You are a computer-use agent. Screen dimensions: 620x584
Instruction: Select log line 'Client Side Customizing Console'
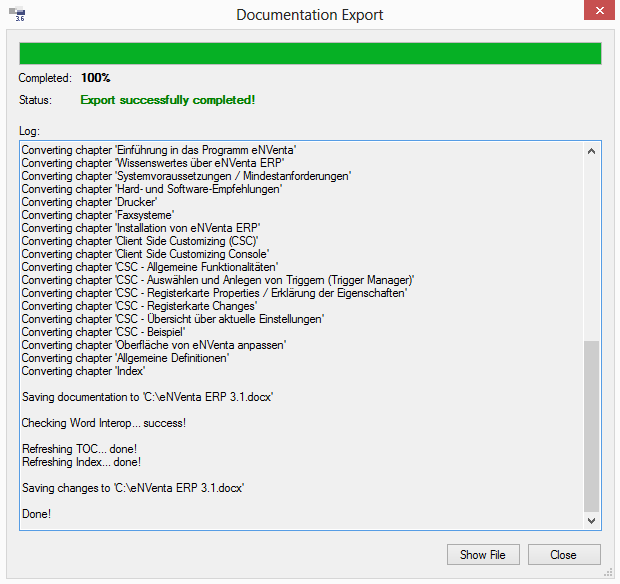(x=146, y=255)
